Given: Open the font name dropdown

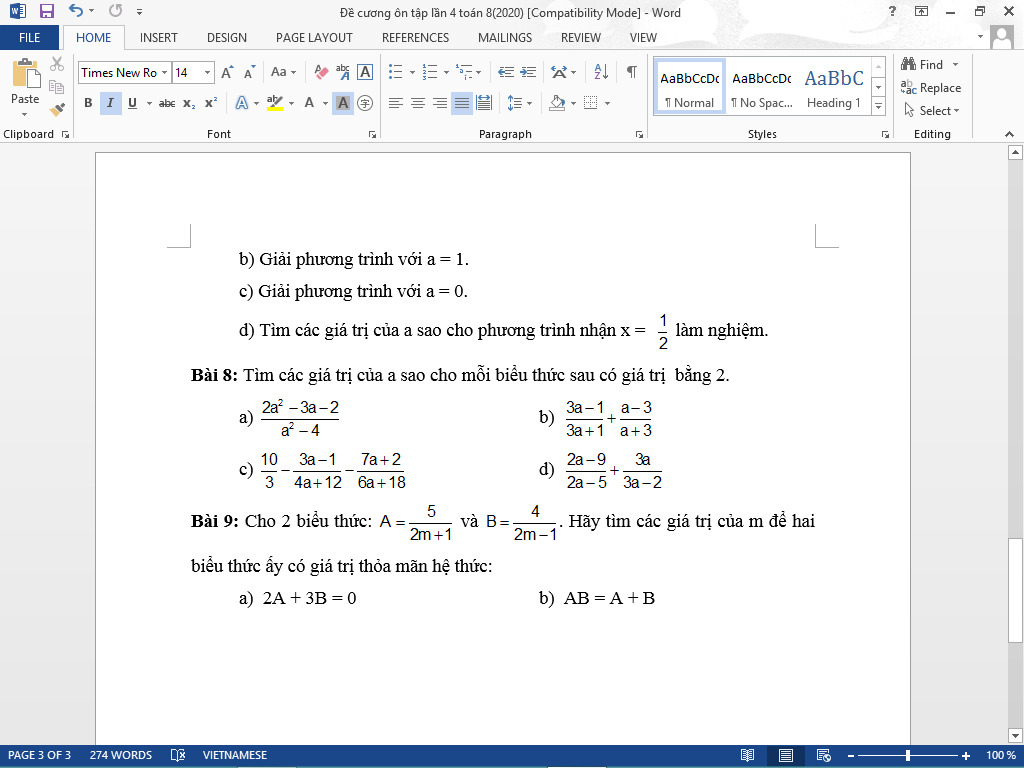Looking at the screenshot, I should [165, 72].
